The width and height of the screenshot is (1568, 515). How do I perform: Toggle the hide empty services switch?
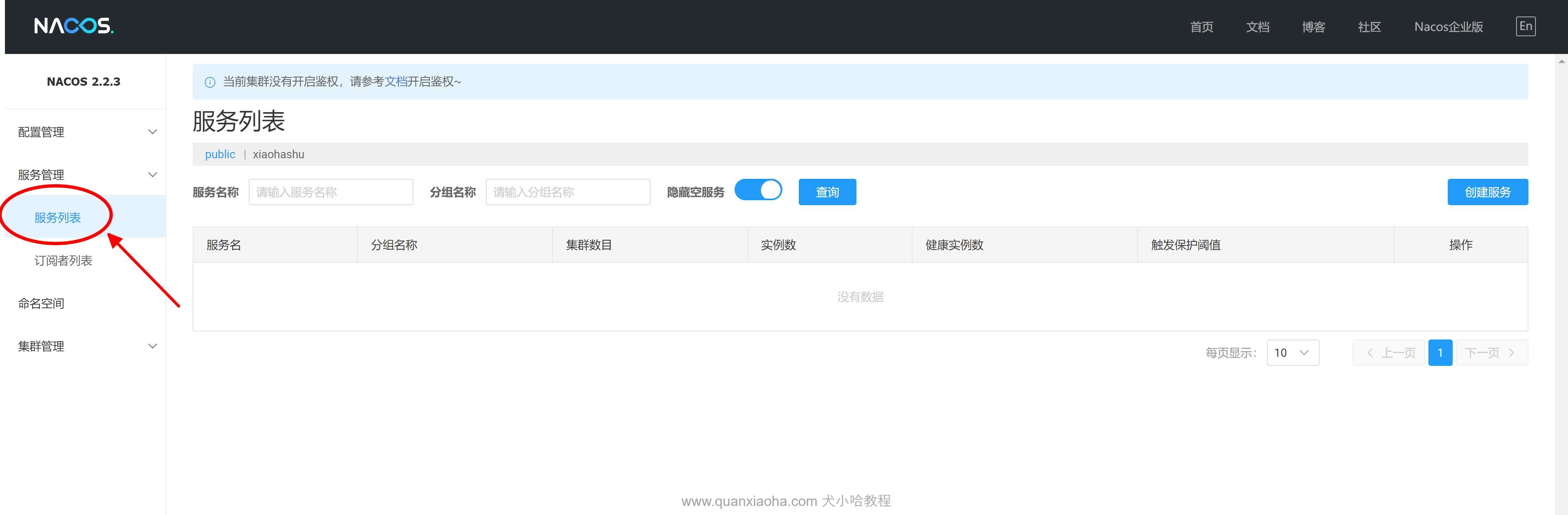[x=758, y=190]
